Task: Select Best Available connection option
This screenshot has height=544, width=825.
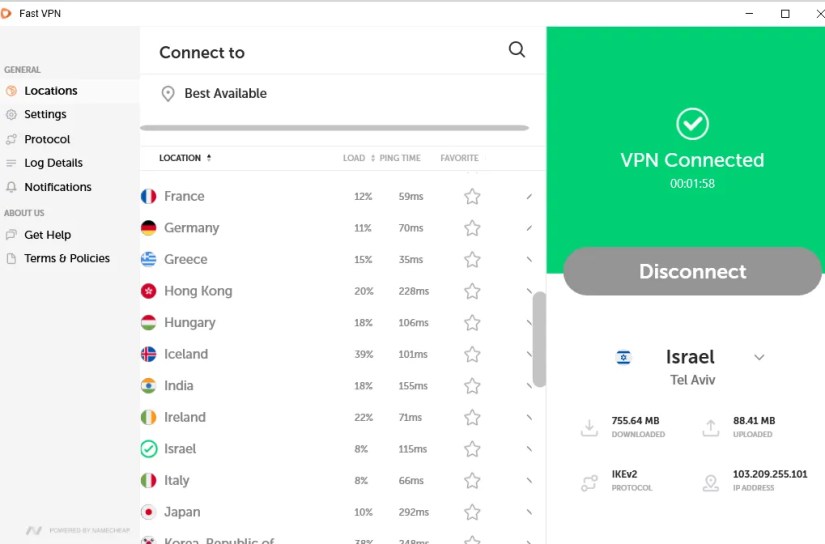Action: coord(225,94)
